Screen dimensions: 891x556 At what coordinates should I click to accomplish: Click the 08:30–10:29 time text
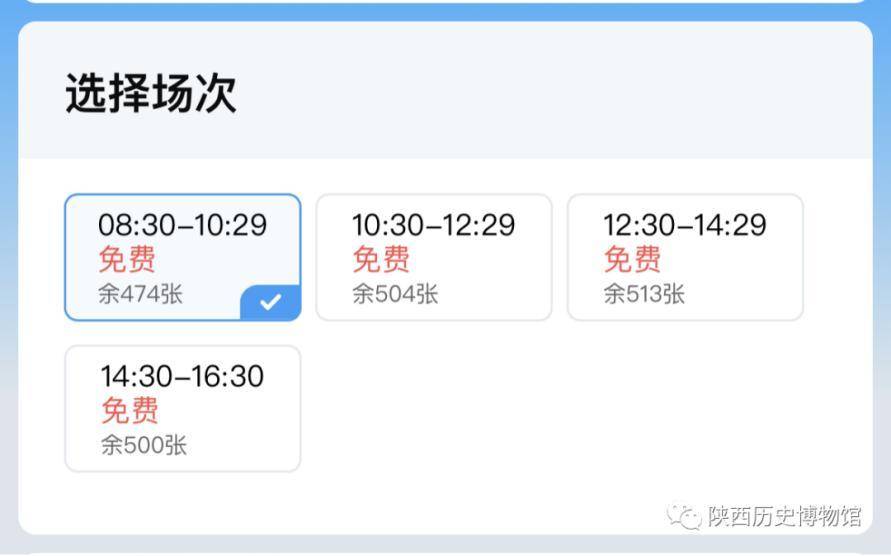pyautogui.click(x=182, y=225)
